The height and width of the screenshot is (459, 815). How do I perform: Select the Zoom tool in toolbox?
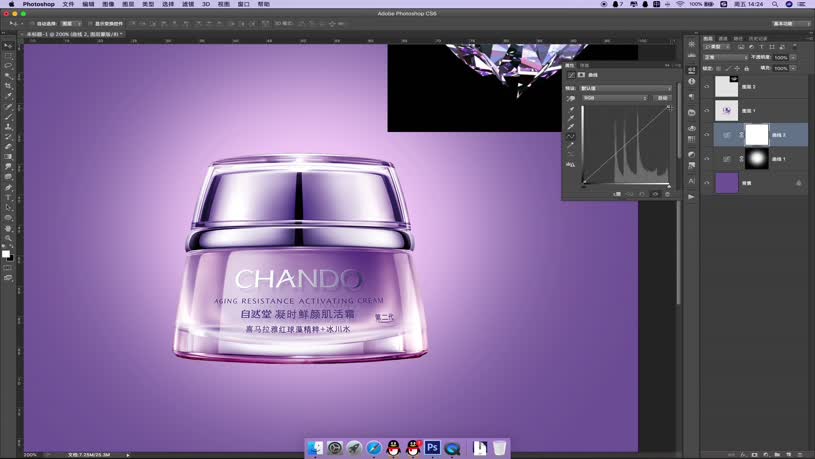pos(8,238)
